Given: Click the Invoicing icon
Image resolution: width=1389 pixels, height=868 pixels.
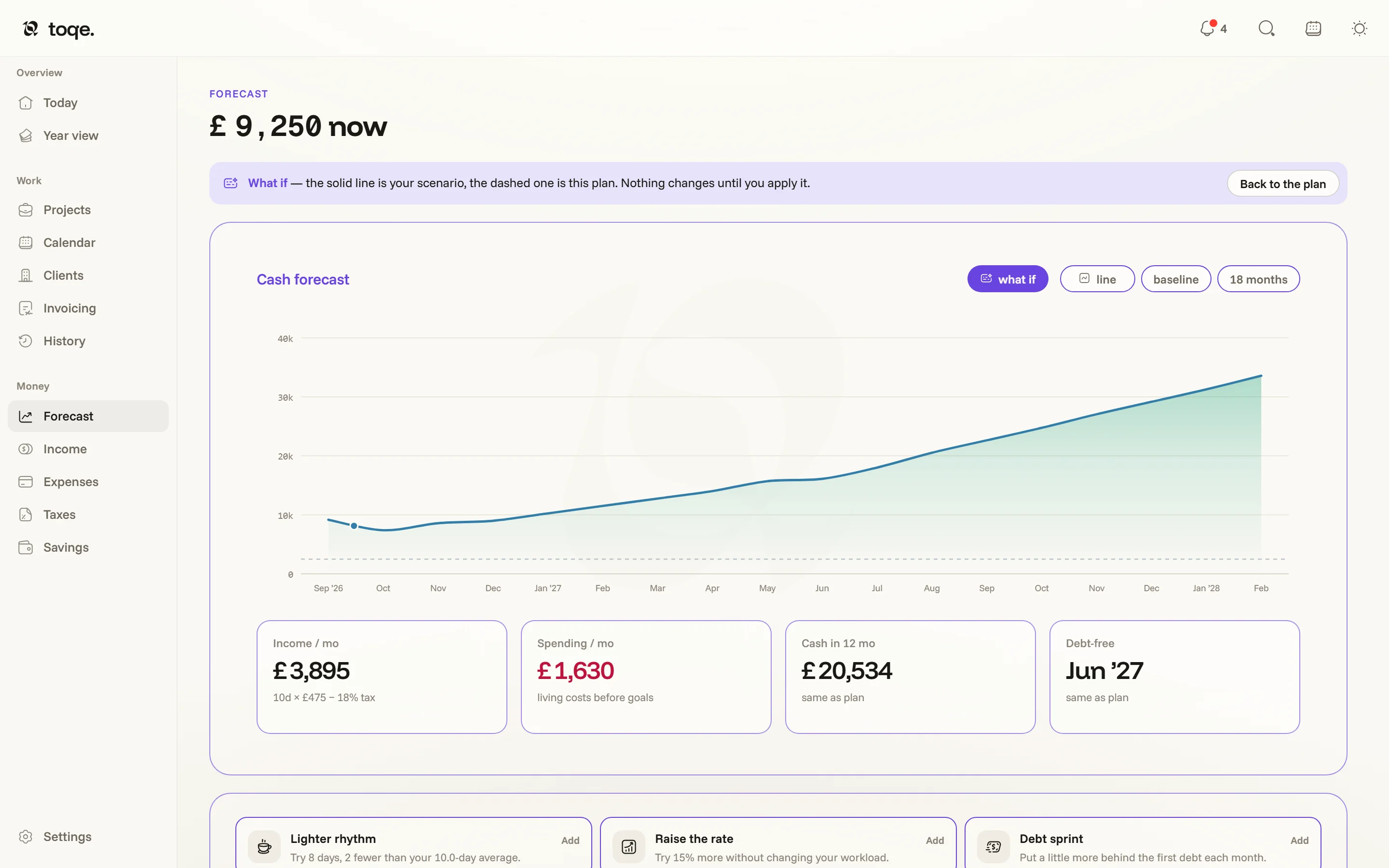Looking at the screenshot, I should coord(25,308).
